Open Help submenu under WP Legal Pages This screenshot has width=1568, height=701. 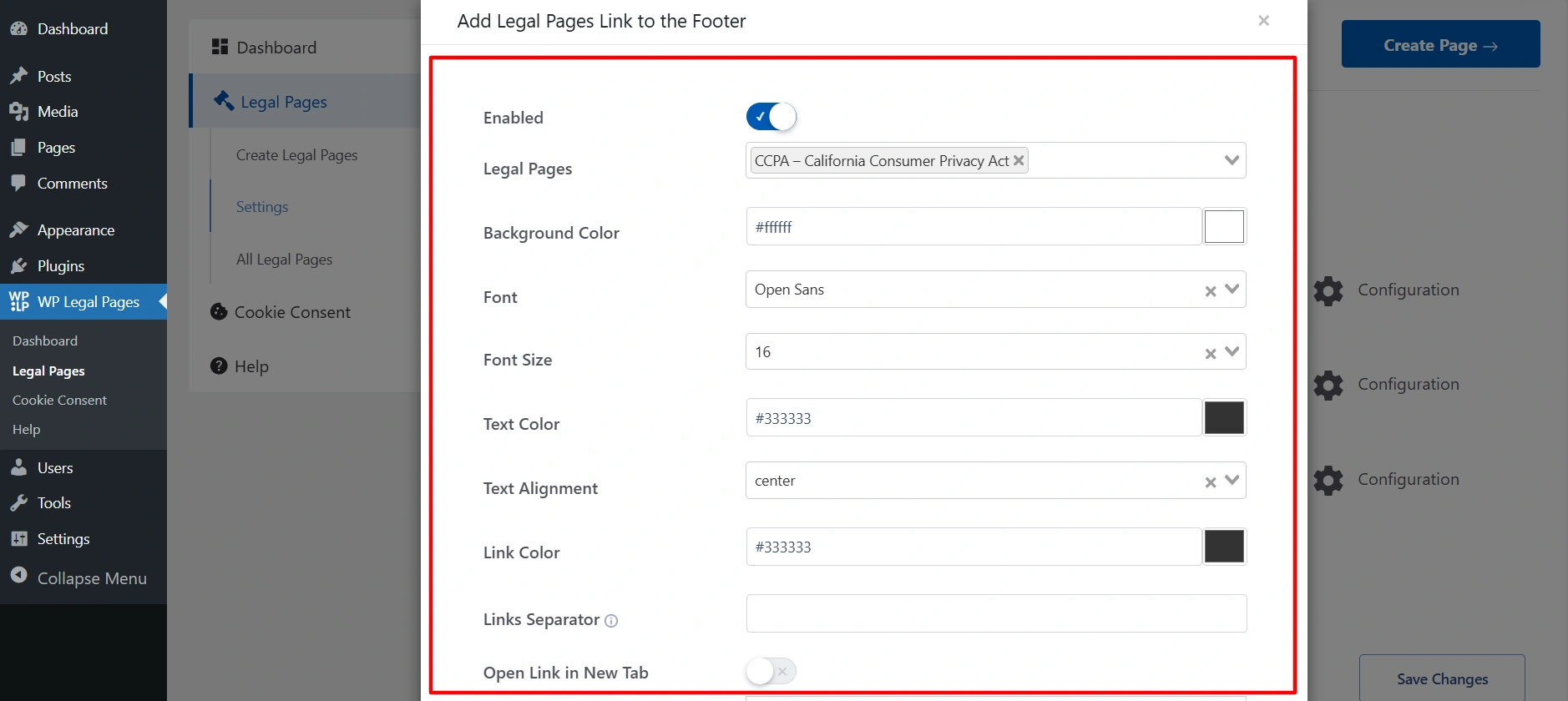[26, 430]
